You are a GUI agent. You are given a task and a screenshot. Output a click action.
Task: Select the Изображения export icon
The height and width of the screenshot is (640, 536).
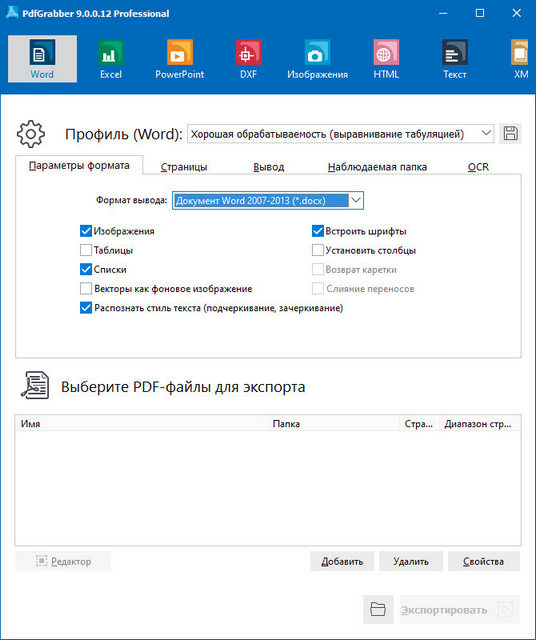tap(317, 59)
